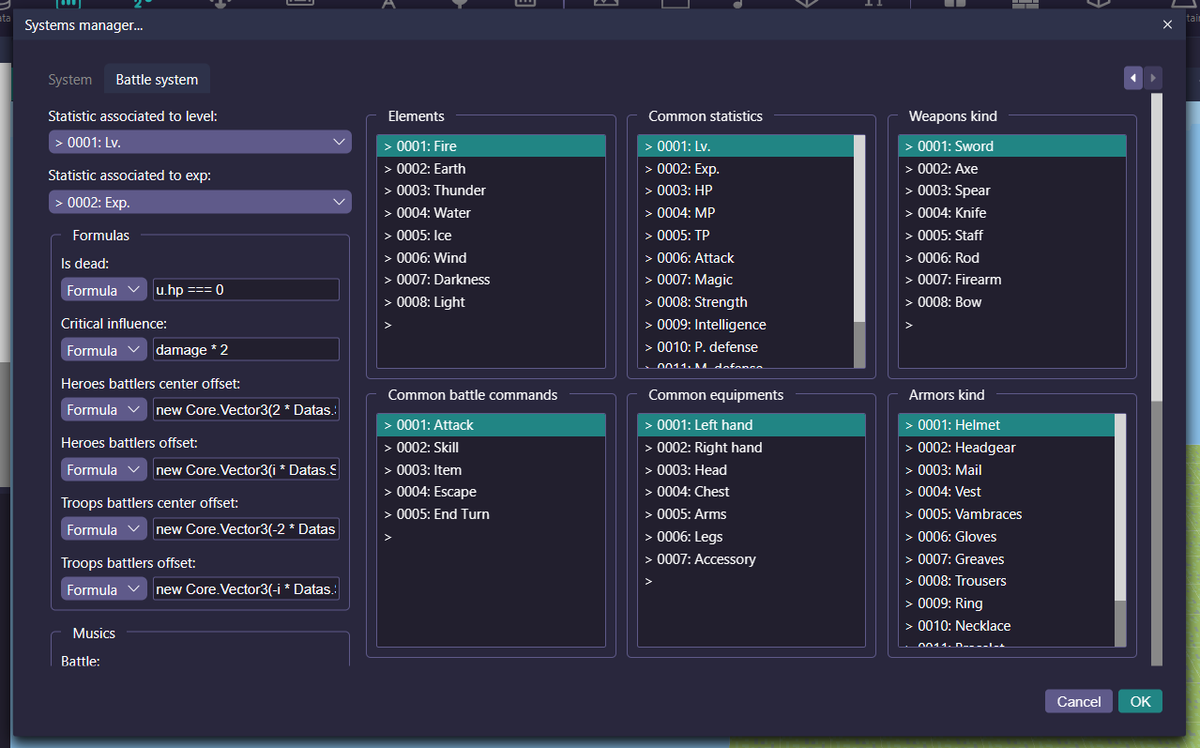Select '0004: MP' statistic
This screenshot has width=1200, height=748.
(x=745, y=213)
